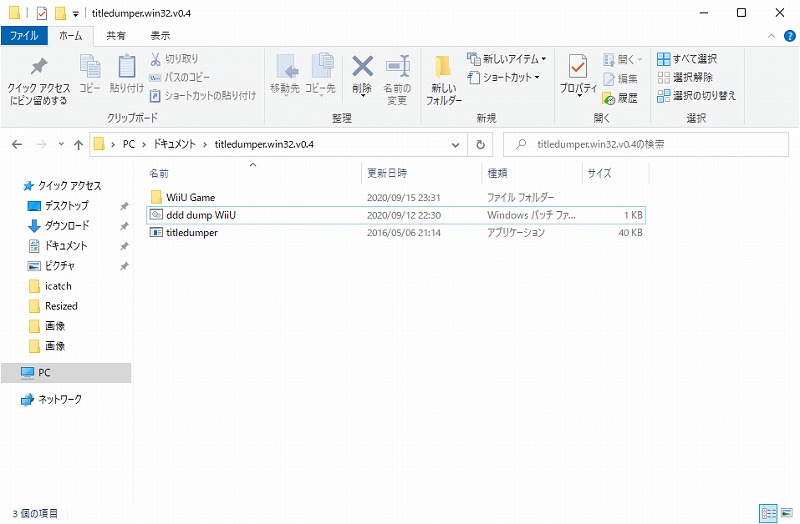Click Copy path (パスのコピー)
Viewport: 800px width, 524px height.
[180, 77]
